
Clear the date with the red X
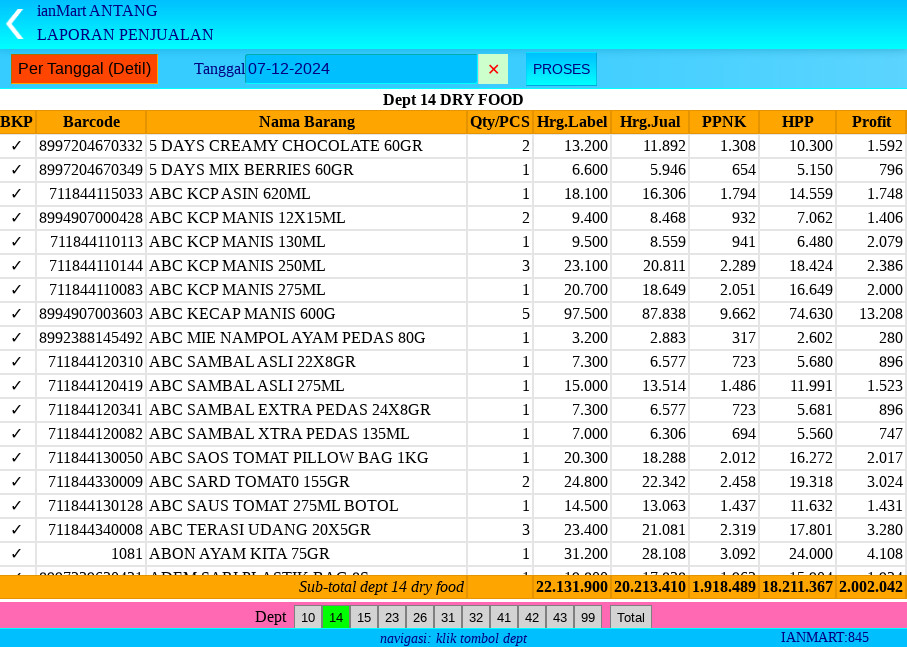[x=493, y=69]
